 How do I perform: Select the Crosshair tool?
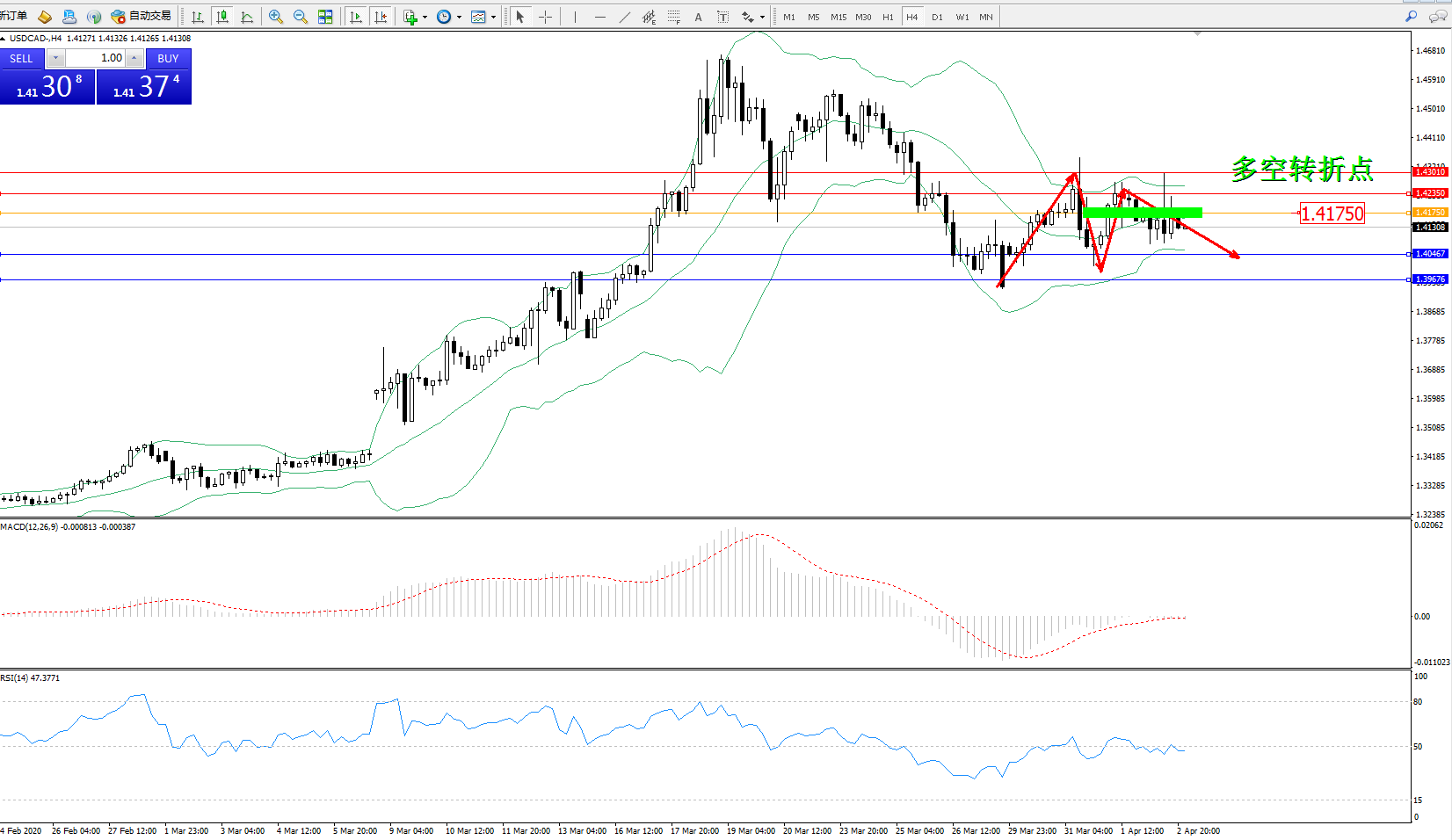[545, 17]
